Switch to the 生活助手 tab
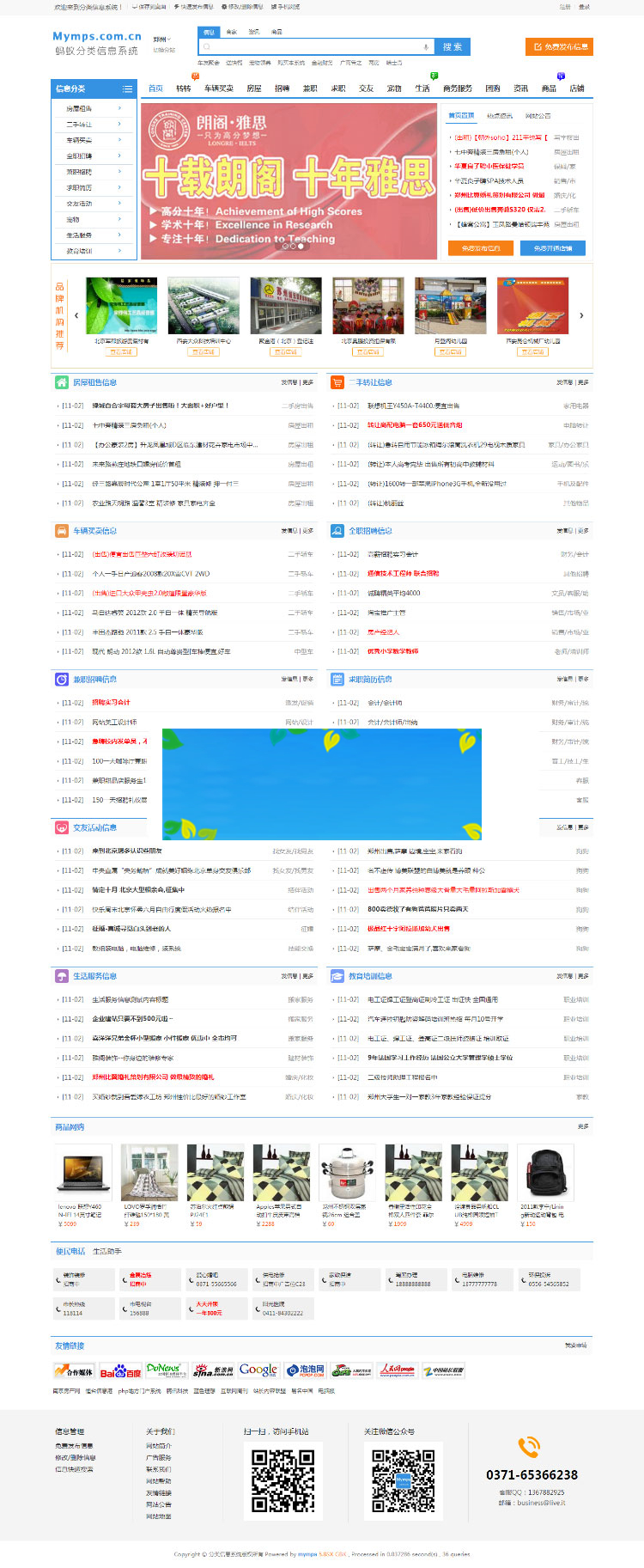 click(107, 1251)
